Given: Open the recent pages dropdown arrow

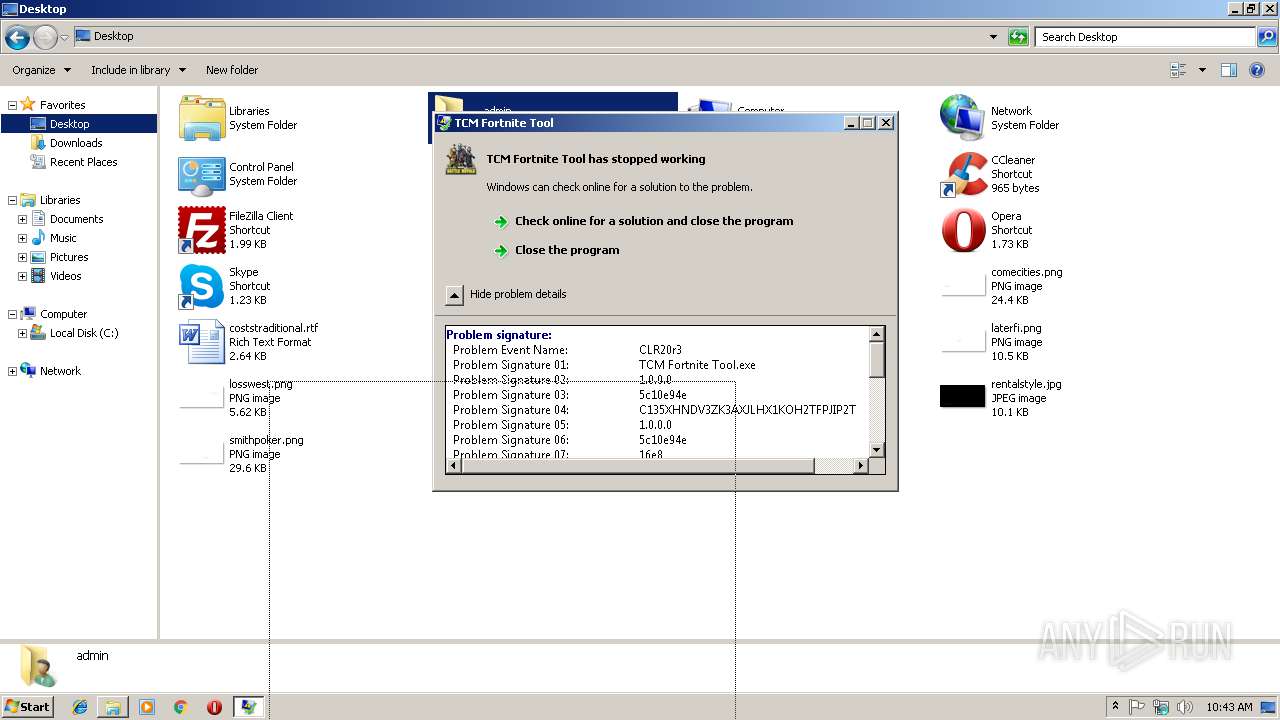Looking at the screenshot, I should coord(65,38).
